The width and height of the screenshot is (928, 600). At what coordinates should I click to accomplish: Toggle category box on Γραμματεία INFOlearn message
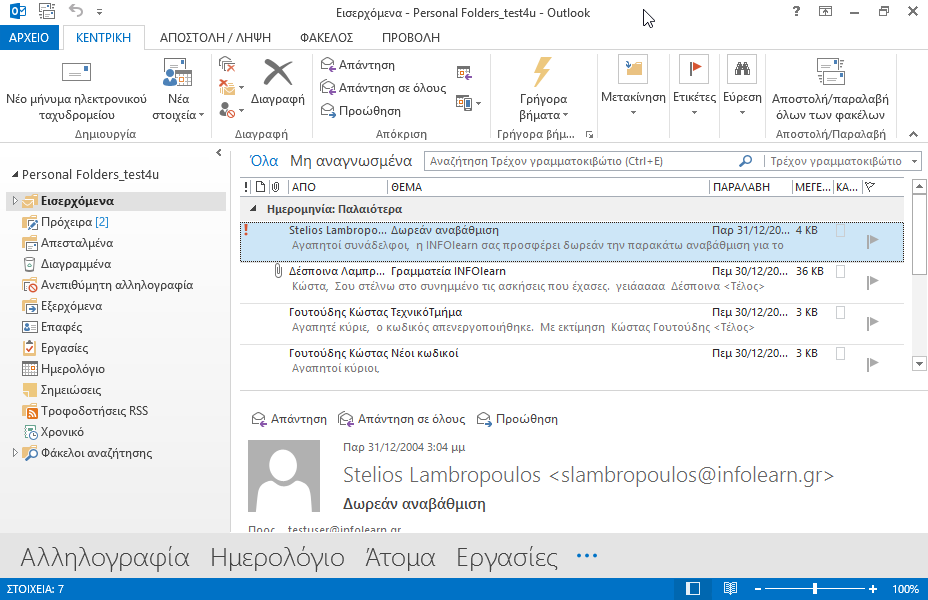click(x=840, y=272)
